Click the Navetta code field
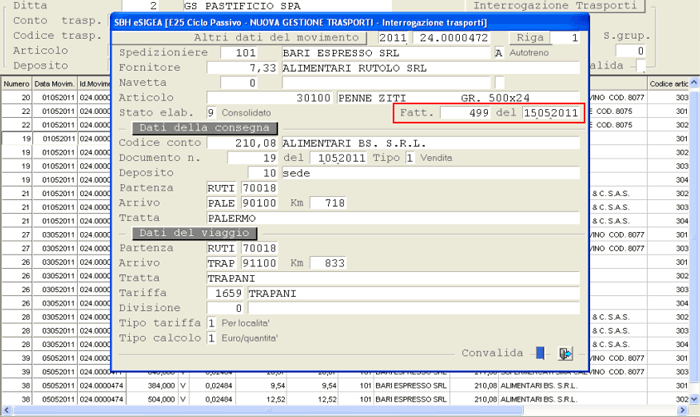 [x=238, y=82]
